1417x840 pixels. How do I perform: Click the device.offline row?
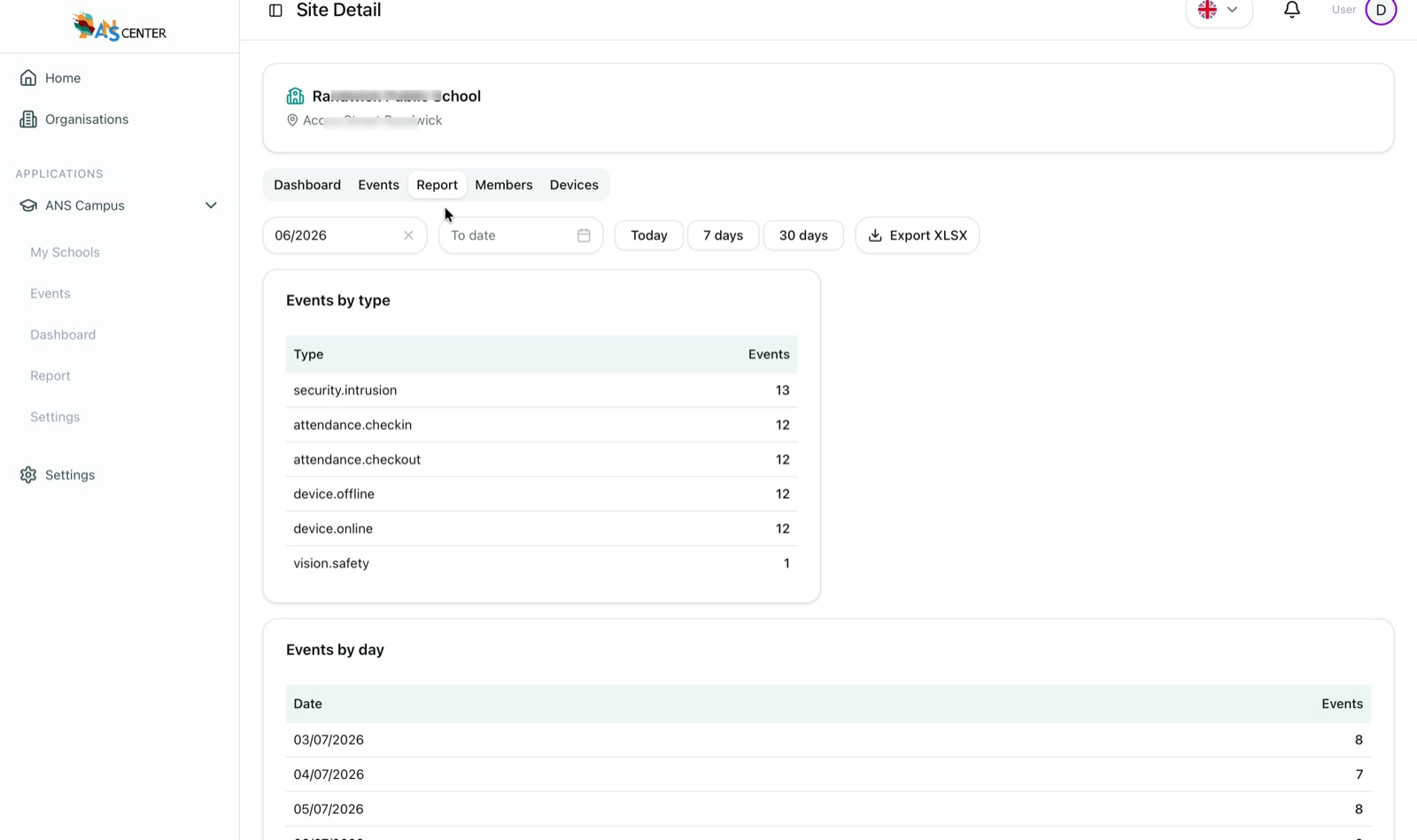click(541, 494)
